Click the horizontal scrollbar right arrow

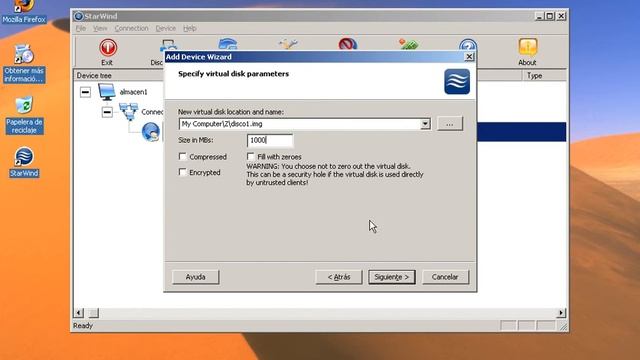(x=561, y=313)
